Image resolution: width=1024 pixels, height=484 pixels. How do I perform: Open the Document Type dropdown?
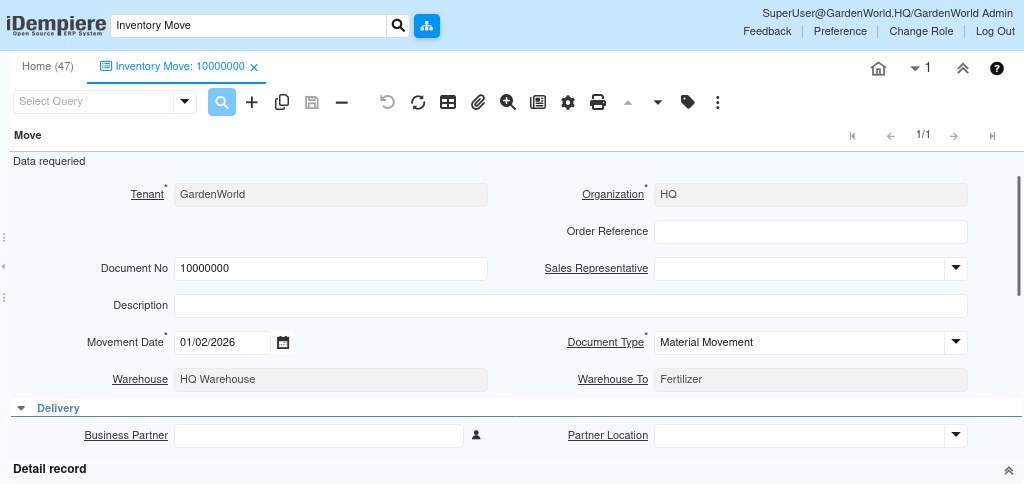coord(956,343)
